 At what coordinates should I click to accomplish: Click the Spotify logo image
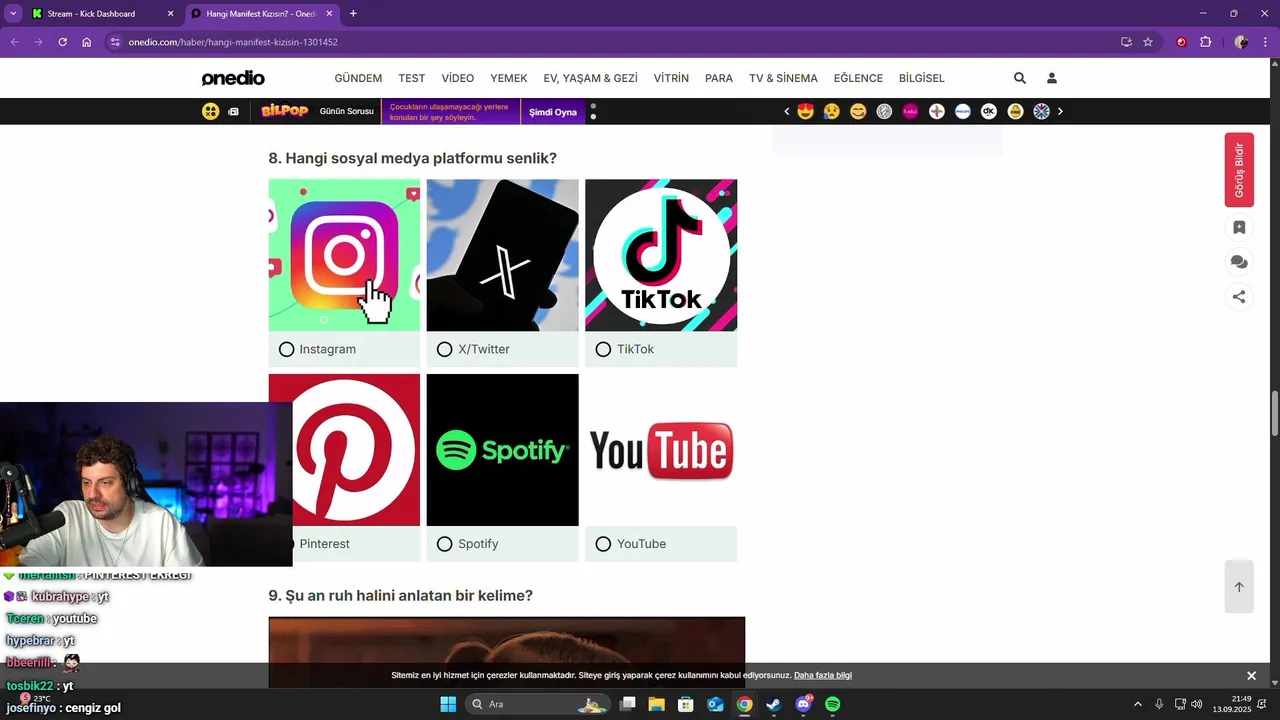click(x=502, y=450)
